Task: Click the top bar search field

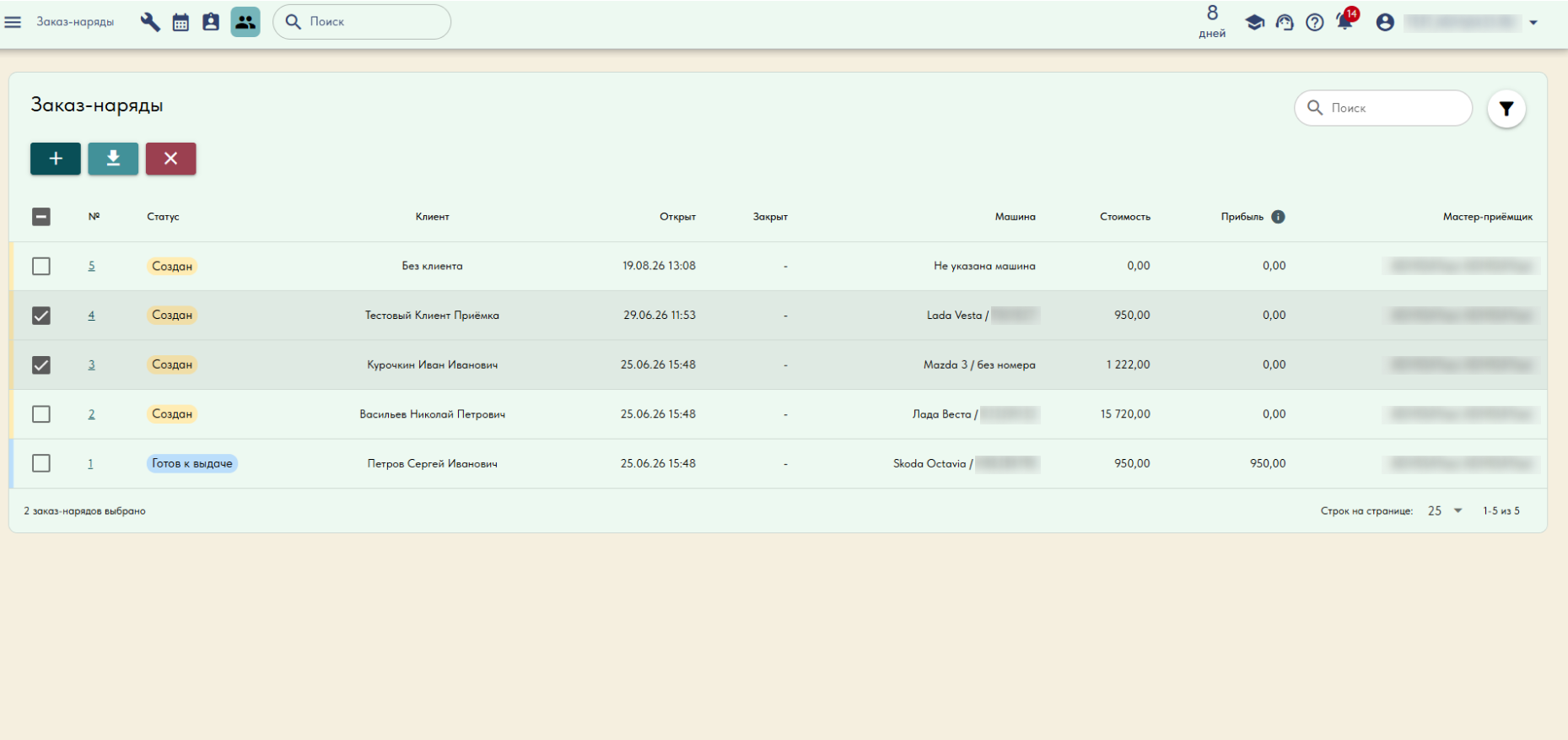Action: coord(362,22)
